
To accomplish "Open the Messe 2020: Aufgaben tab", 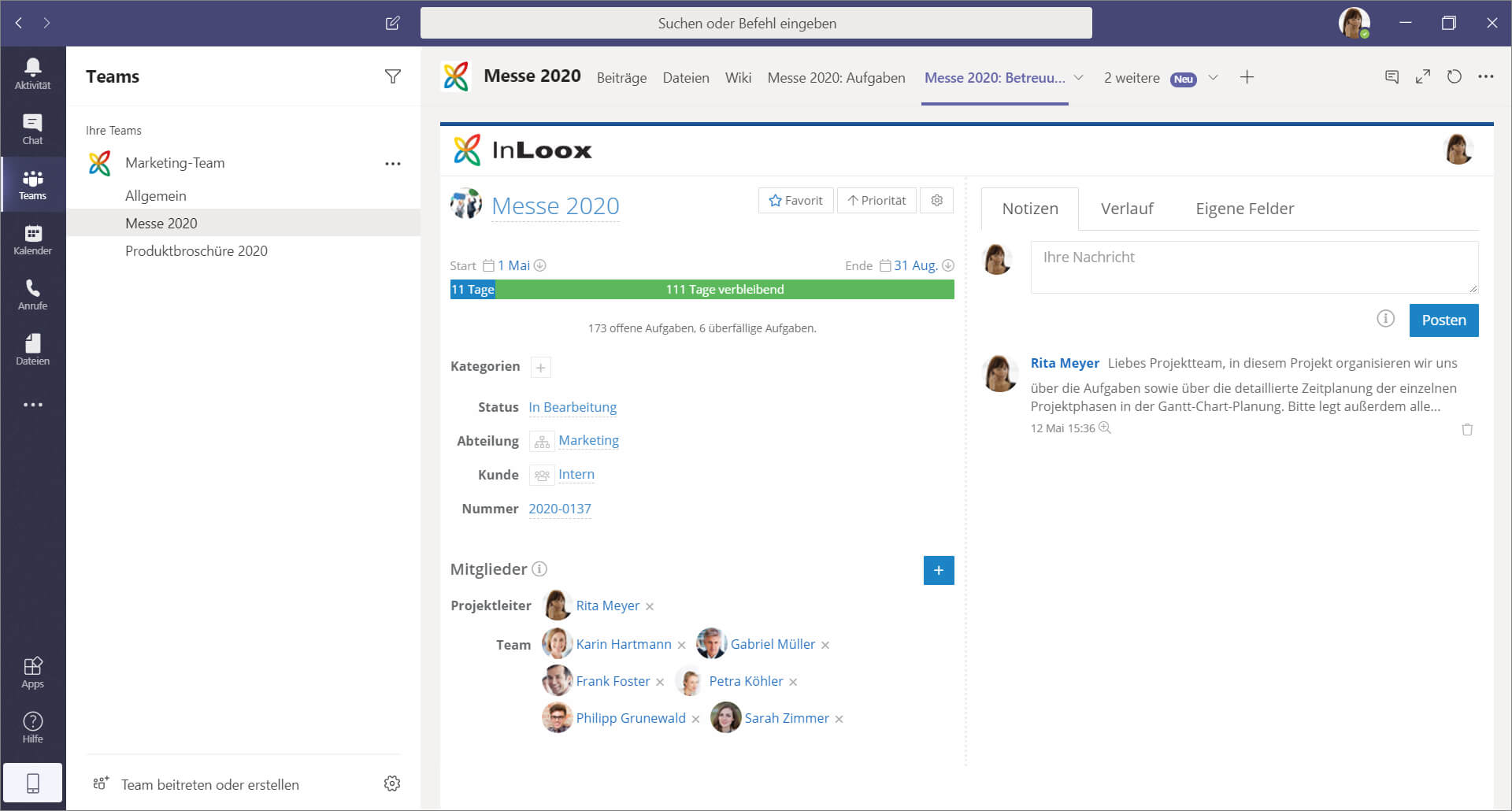I will pyautogui.click(x=836, y=77).
